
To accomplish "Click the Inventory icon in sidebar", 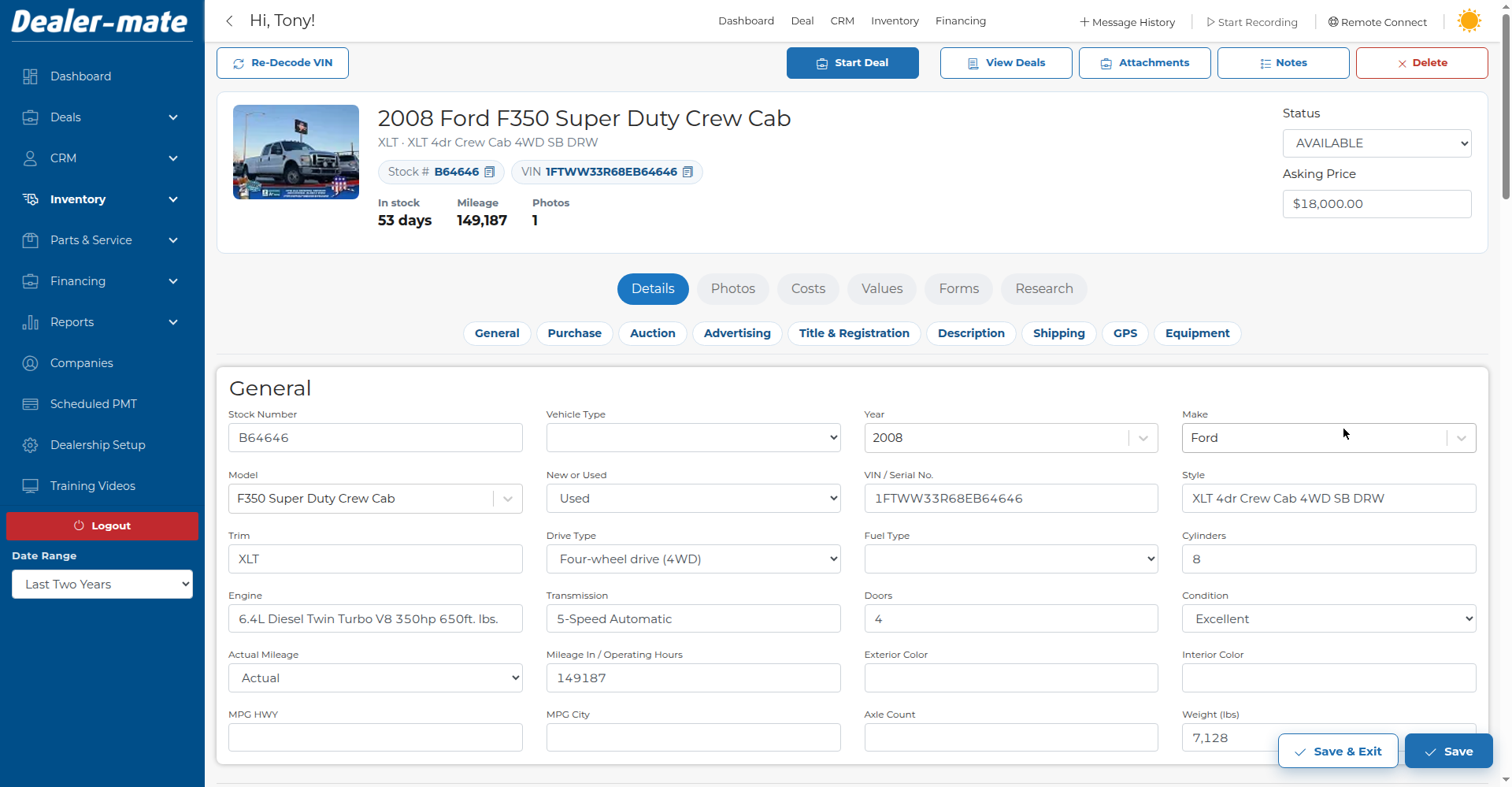I will [x=30, y=199].
